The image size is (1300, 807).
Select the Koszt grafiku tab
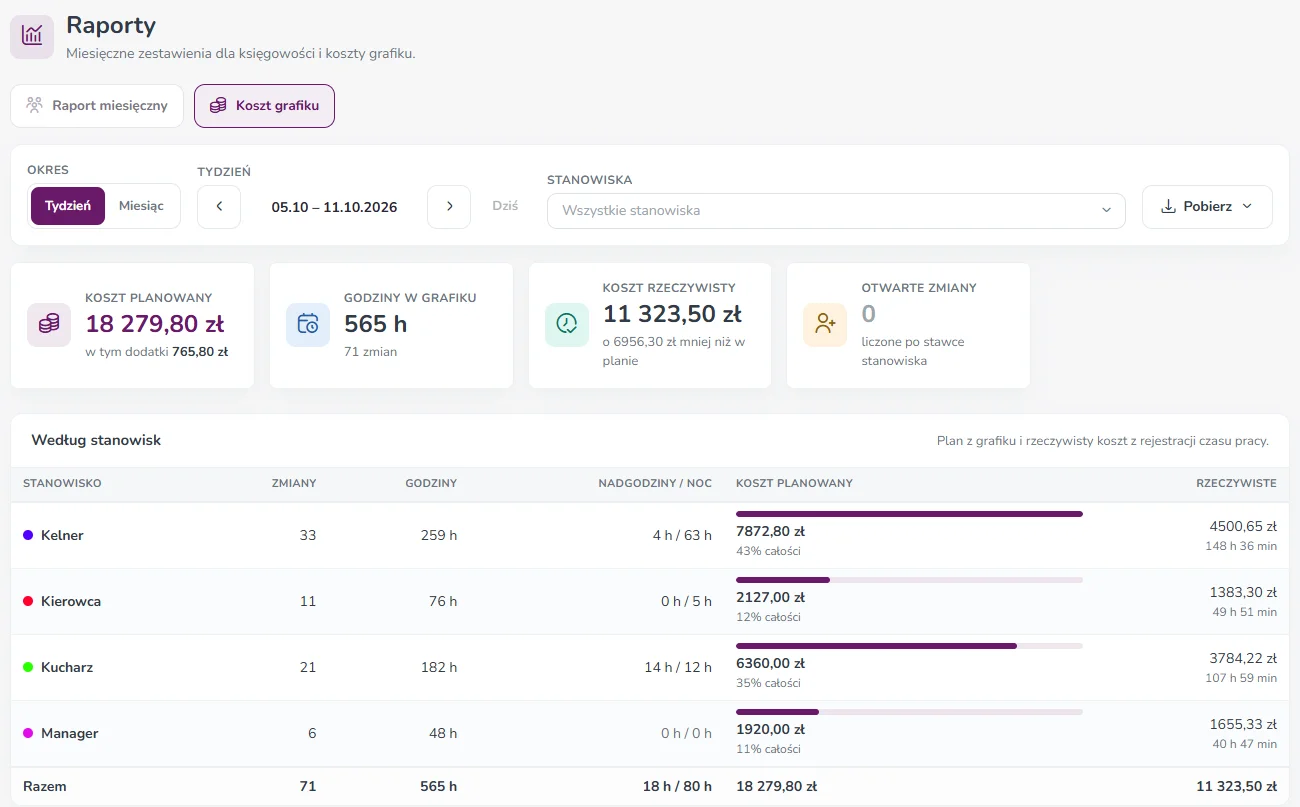point(264,106)
